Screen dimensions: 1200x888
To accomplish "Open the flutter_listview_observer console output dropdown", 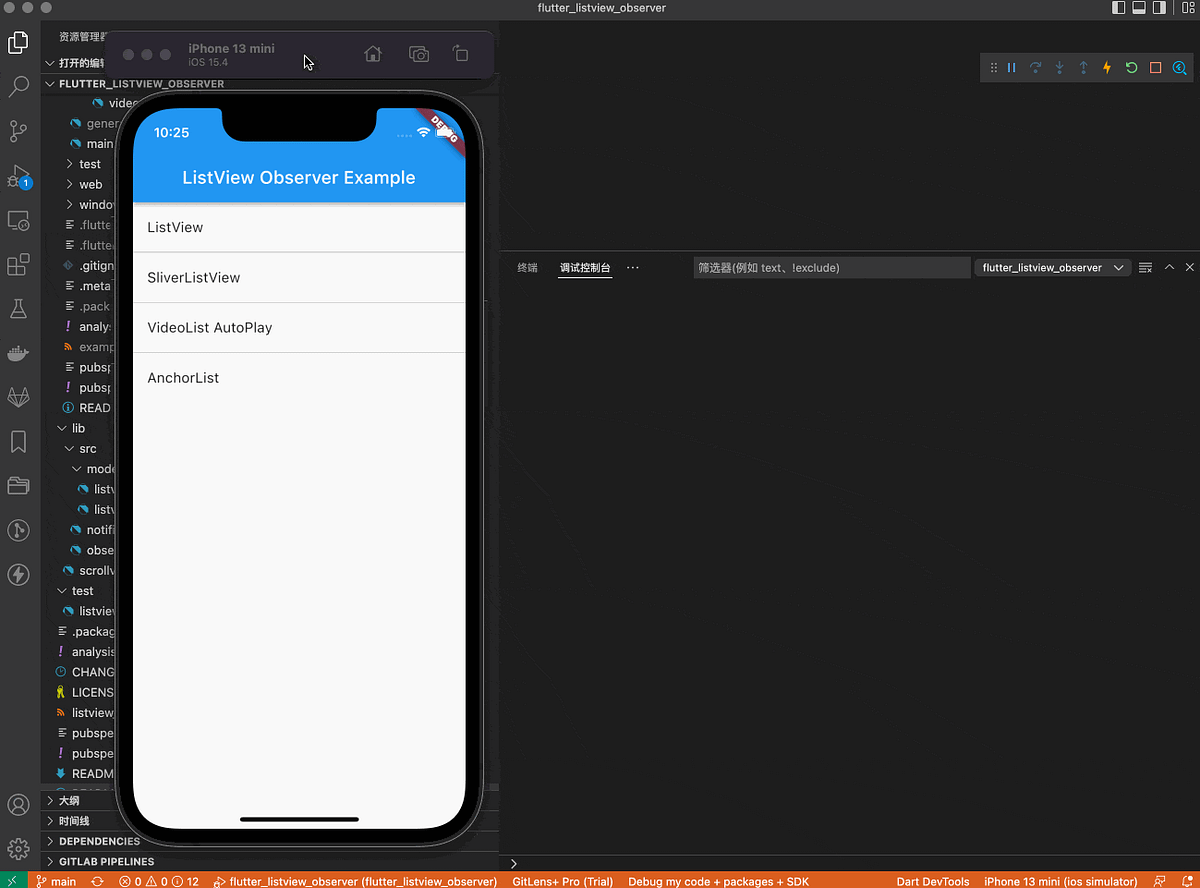I will 1052,267.
